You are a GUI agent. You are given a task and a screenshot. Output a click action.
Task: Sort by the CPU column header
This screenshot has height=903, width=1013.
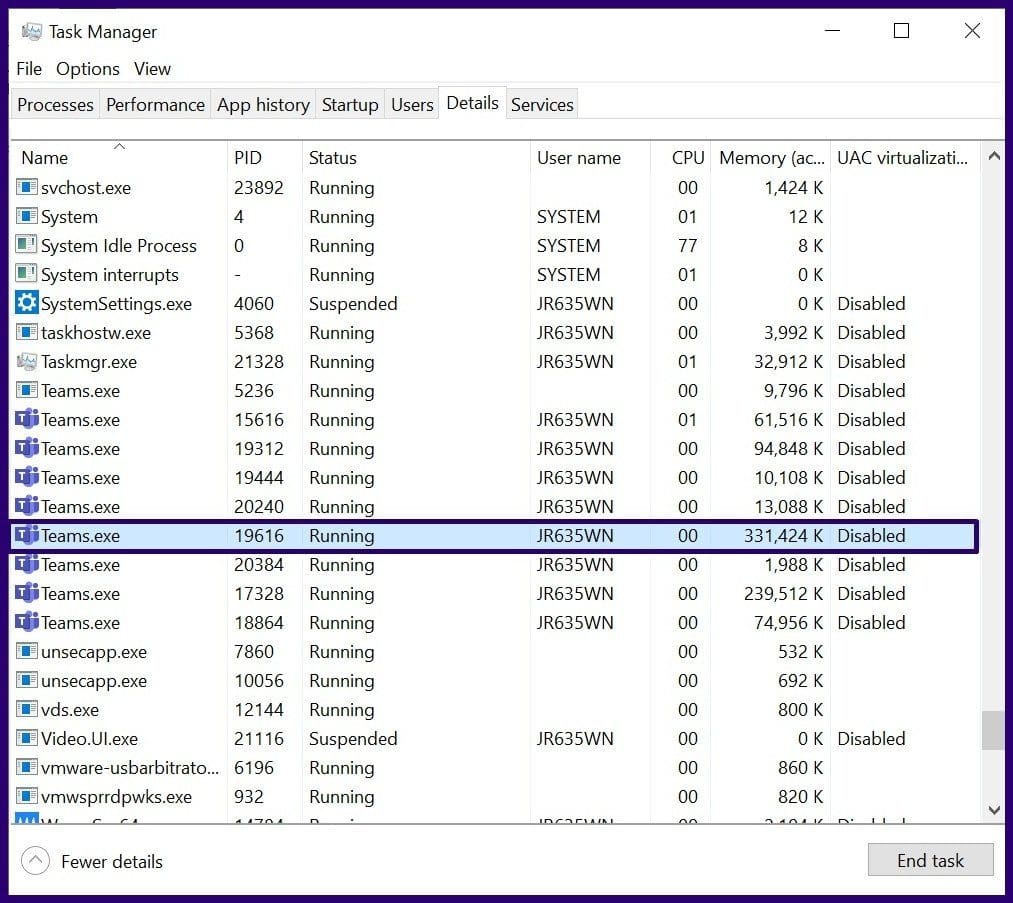tap(681, 158)
